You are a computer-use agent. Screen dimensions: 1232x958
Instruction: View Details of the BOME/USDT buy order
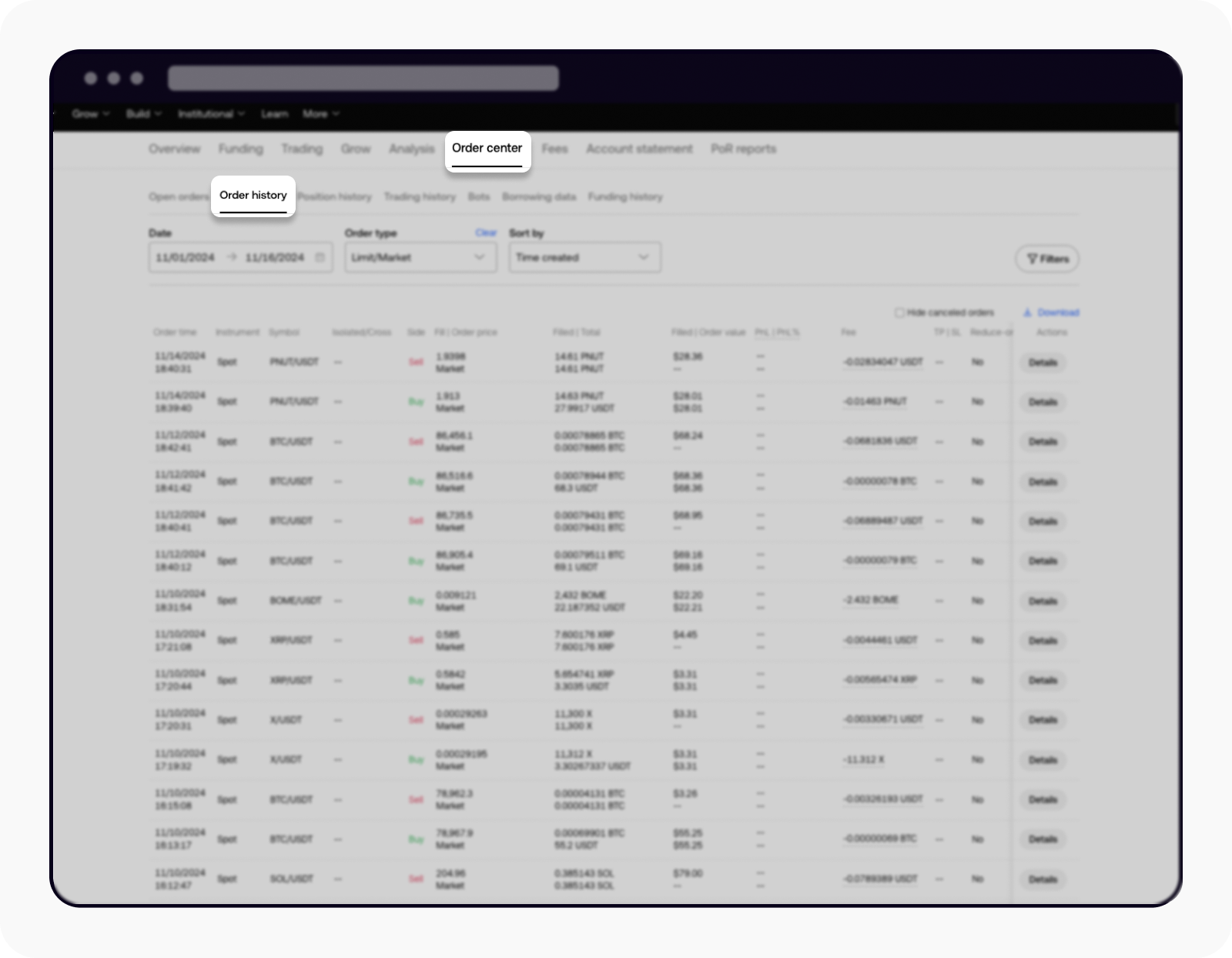coord(1043,601)
